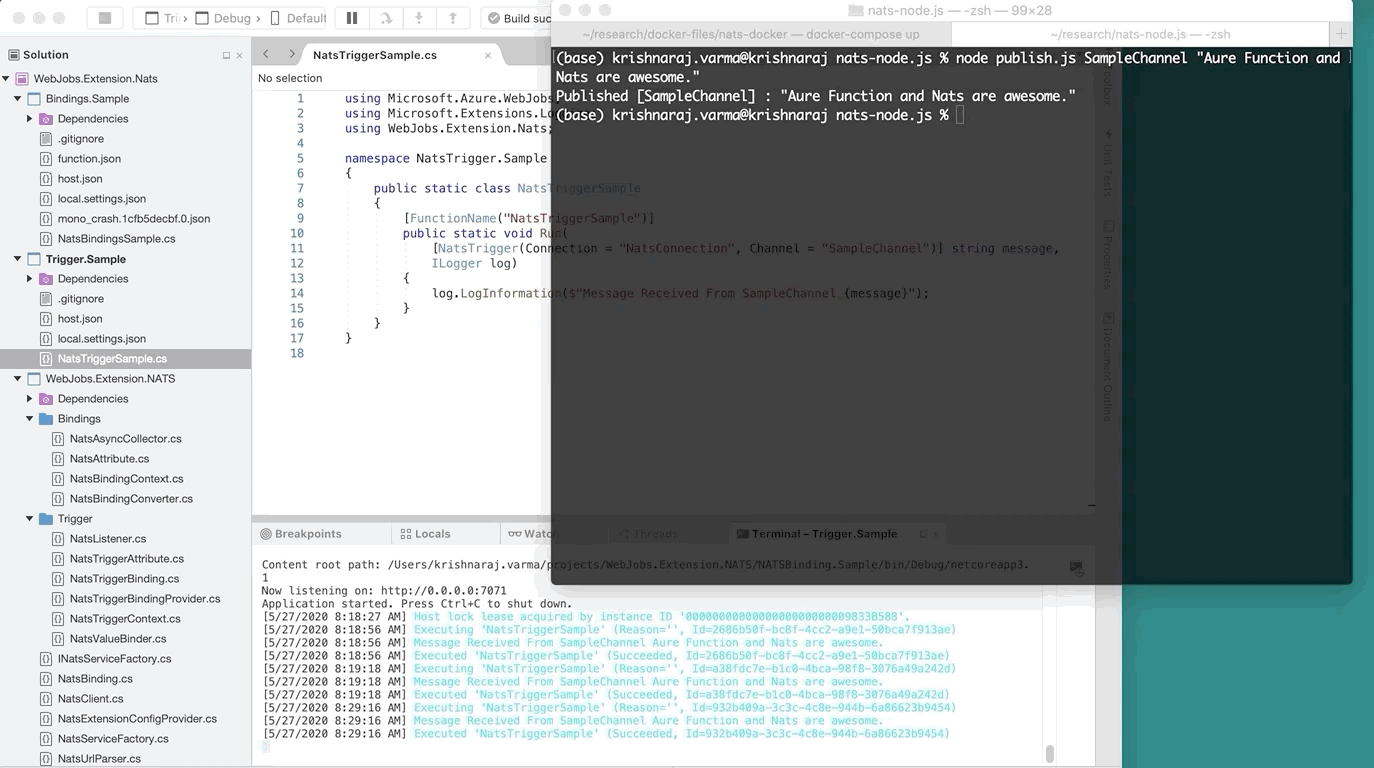Select .gitignore under Trigger.Sample
Viewport: 1374px width, 768px height.
(x=81, y=299)
